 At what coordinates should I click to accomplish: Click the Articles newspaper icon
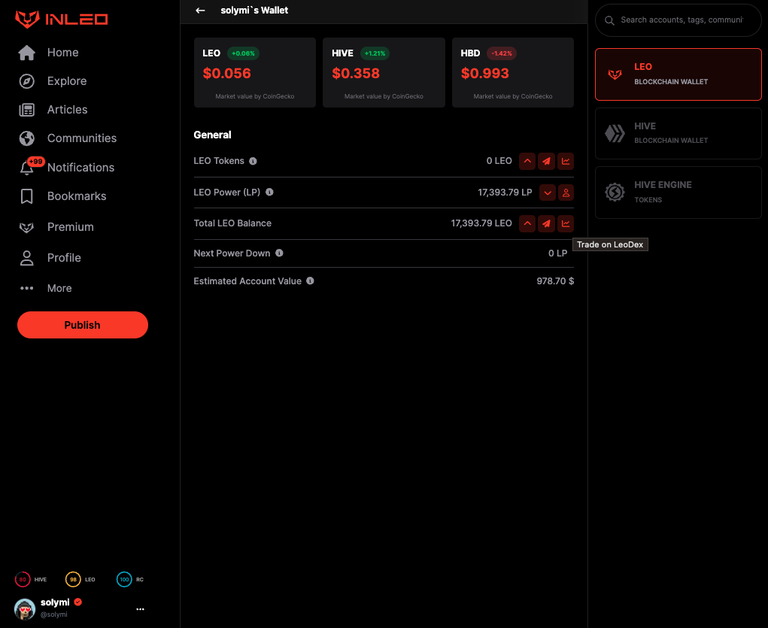(x=27, y=110)
